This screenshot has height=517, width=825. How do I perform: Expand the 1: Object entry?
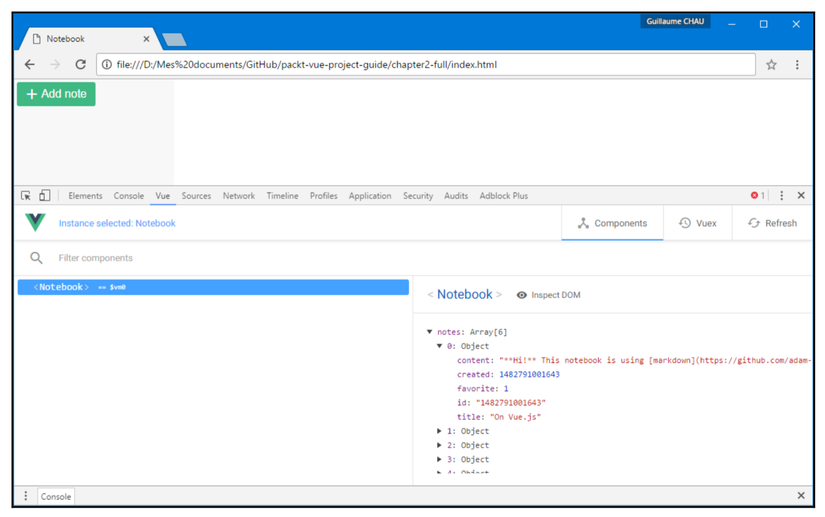pos(440,431)
